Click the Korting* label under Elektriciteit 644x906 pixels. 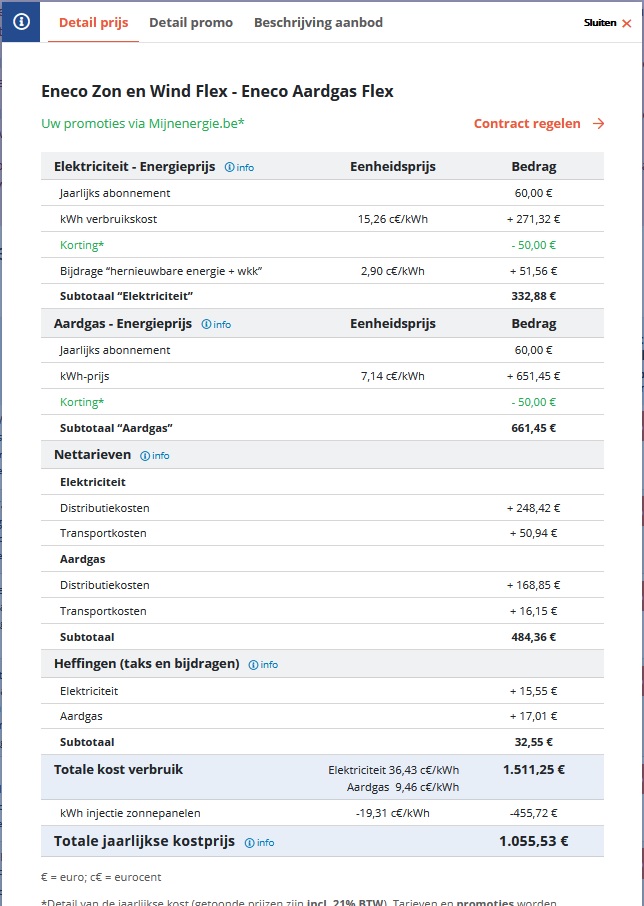coord(82,245)
